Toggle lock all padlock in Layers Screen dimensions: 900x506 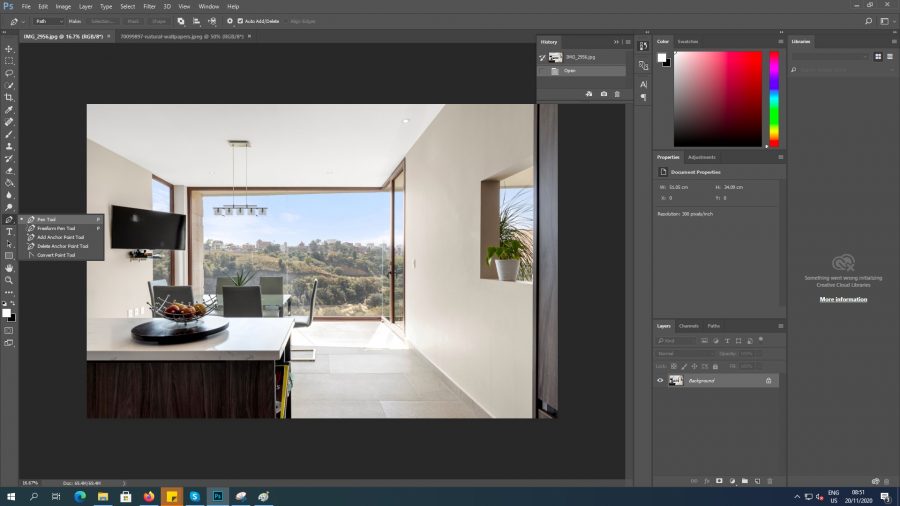[715, 366]
